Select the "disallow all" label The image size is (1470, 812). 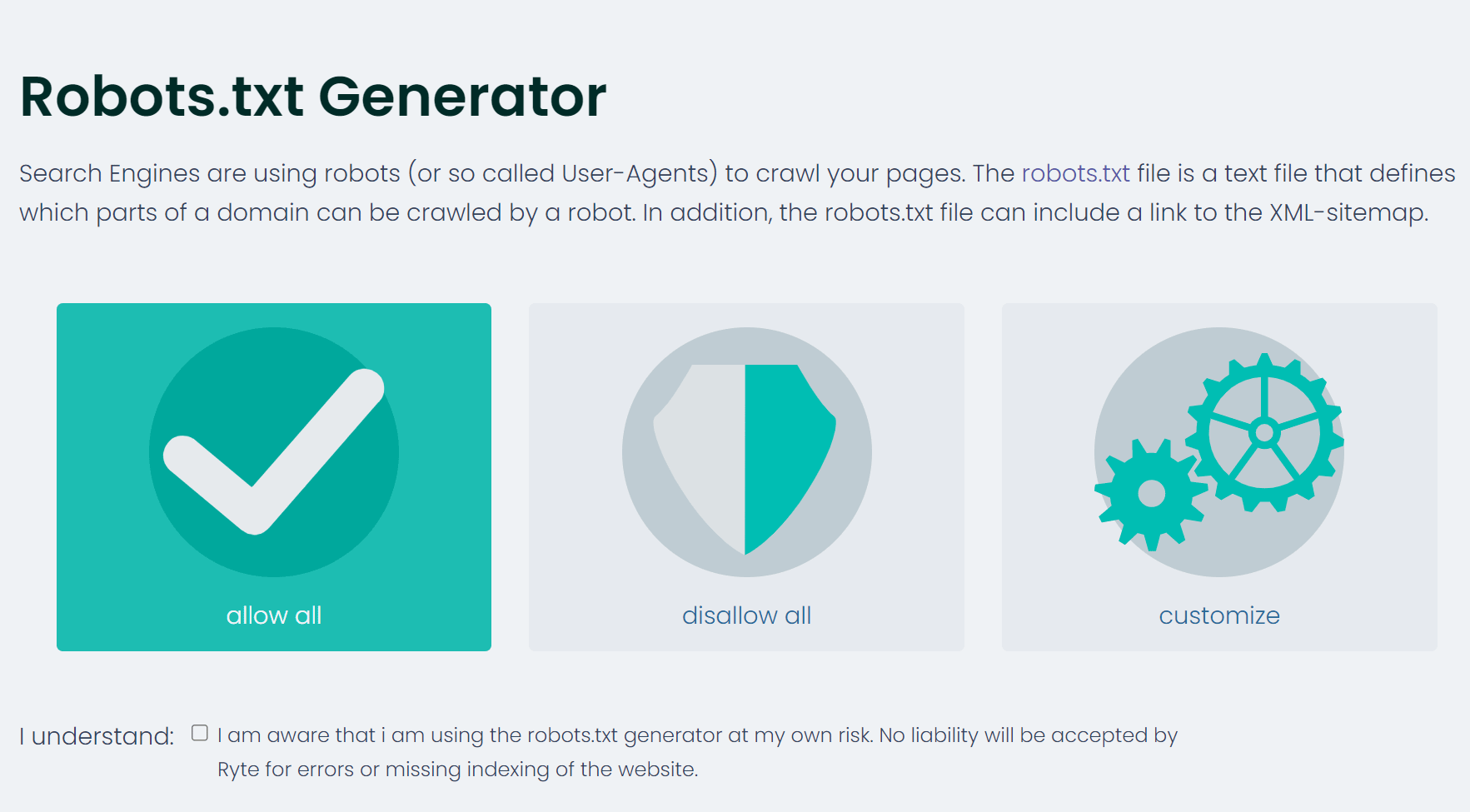tap(746, 615)
